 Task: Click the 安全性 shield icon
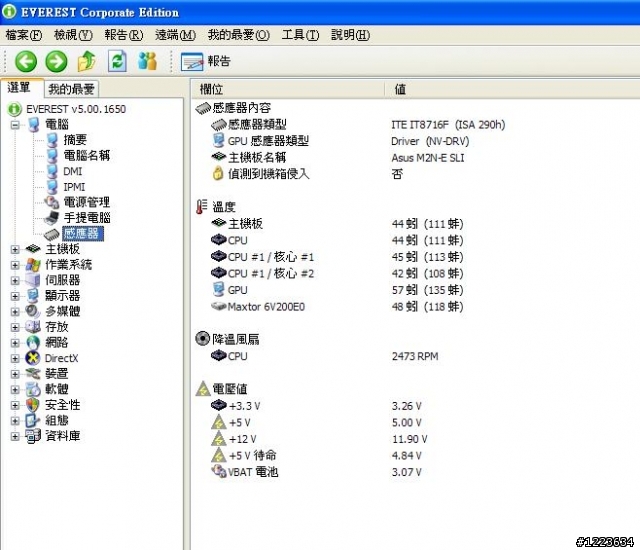[33, 405]
